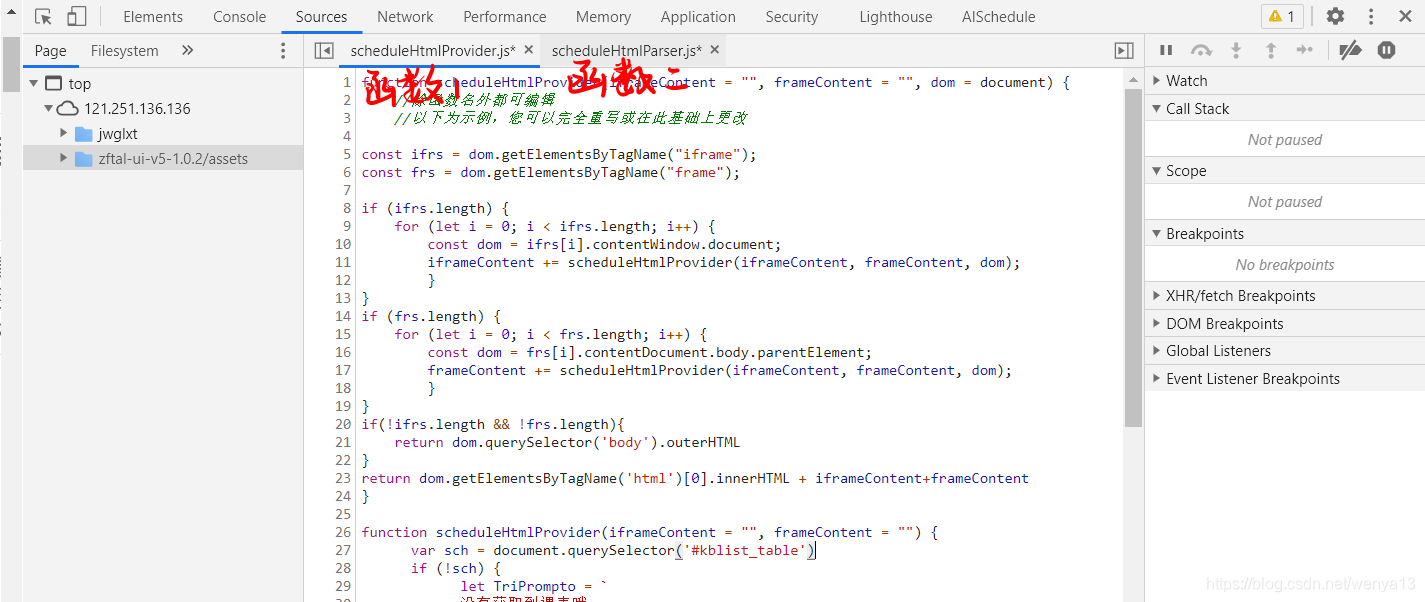This screenshot has height=602, width=1425.
Task: Open the Lighthouse panel
Action: coord(896,17)
